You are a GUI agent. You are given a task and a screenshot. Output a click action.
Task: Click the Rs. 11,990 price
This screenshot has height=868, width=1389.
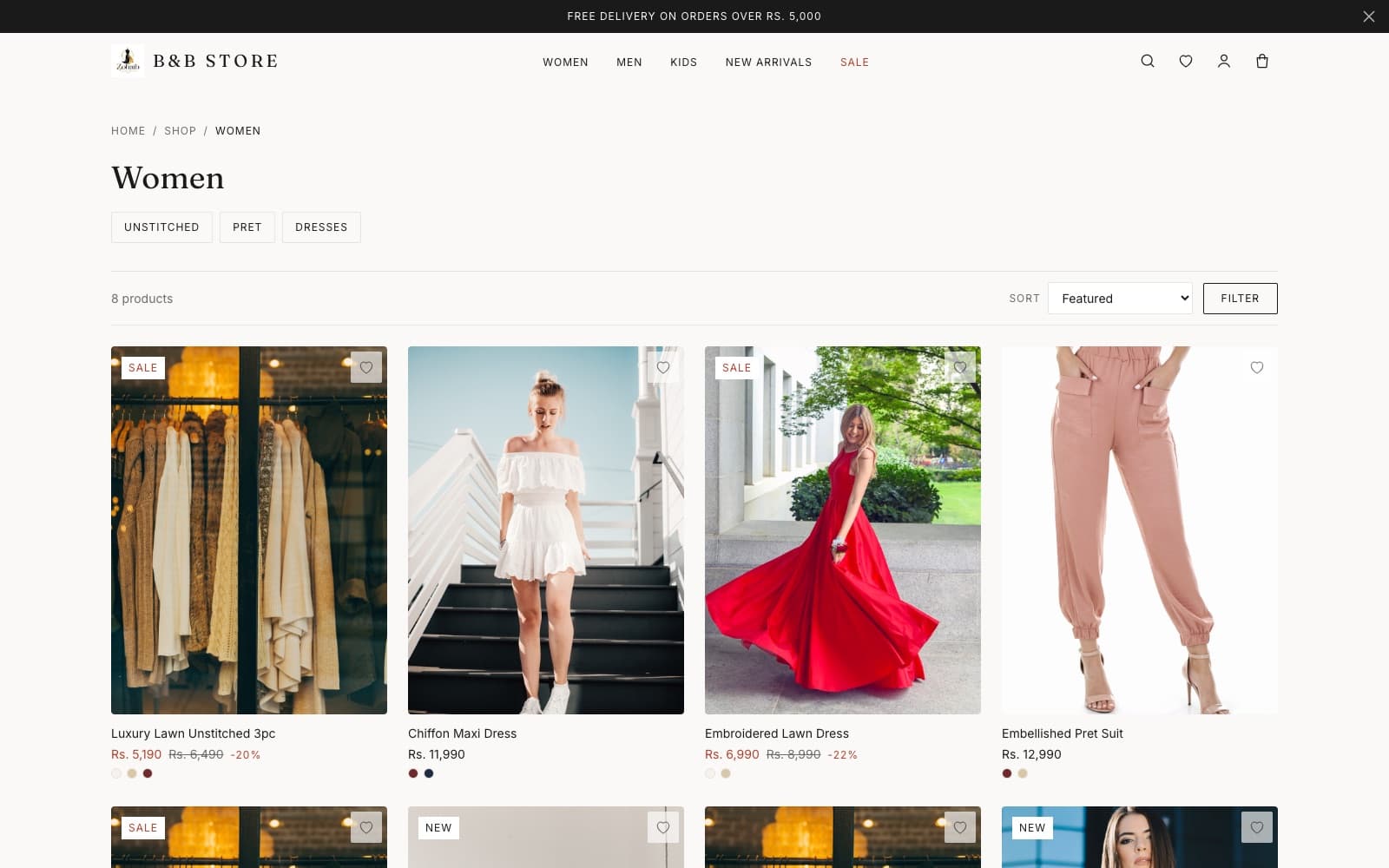pyautogui.click(x=437, y=754)
